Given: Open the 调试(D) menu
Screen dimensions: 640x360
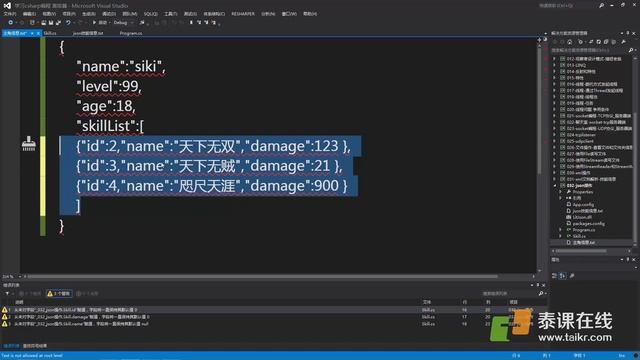Looking at the screenshot, I should pyautogui.click(x=109, y=14).
